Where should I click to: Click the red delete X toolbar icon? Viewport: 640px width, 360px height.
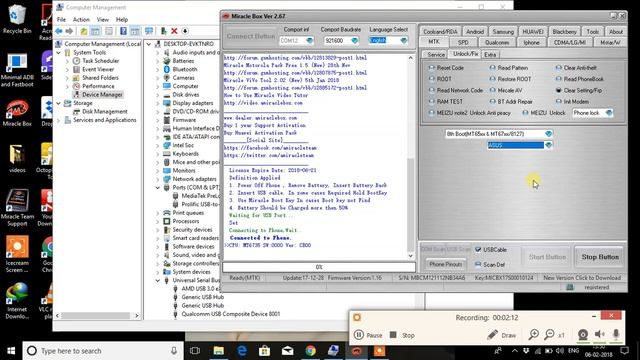[174, 31]
